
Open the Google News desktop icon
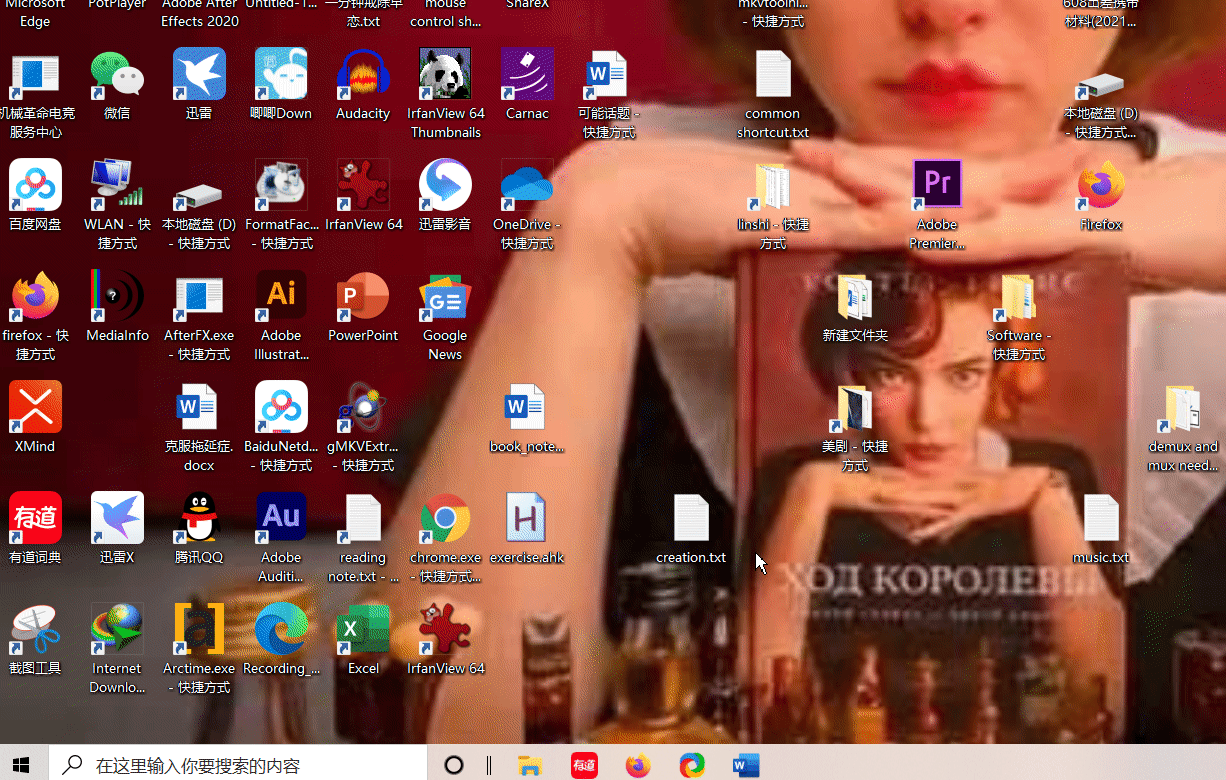click(445, 296)
